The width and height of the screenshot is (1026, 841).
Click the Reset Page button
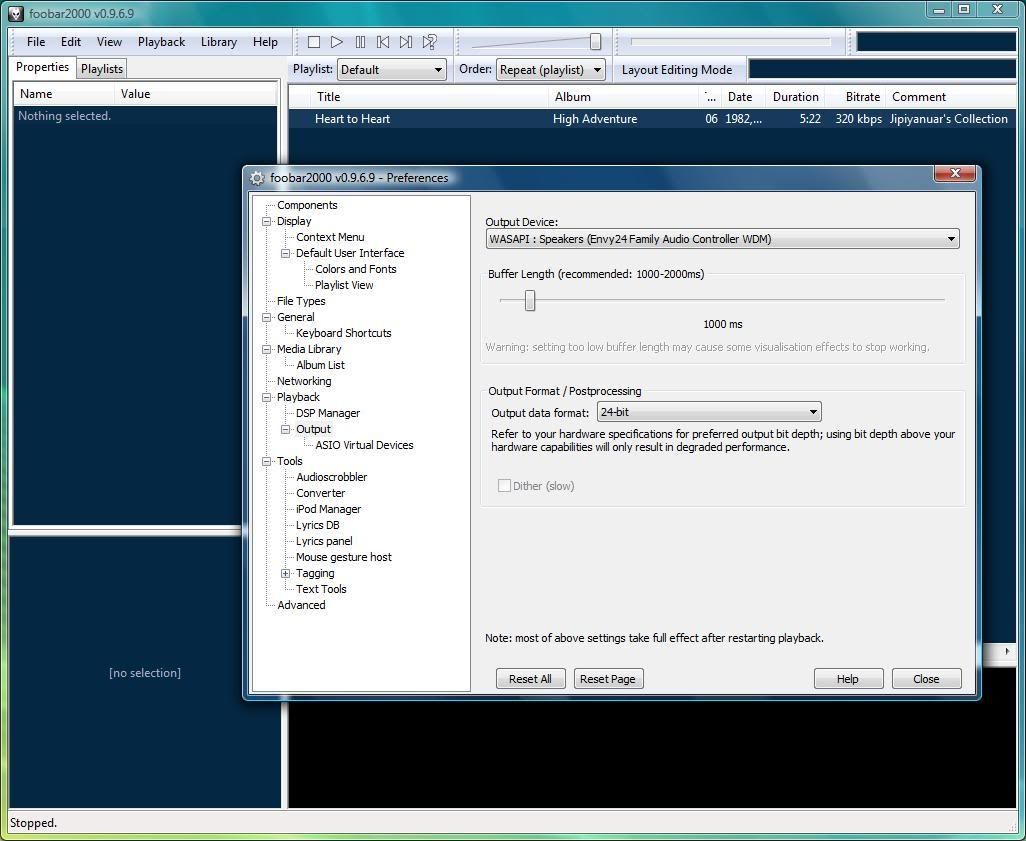608,679
